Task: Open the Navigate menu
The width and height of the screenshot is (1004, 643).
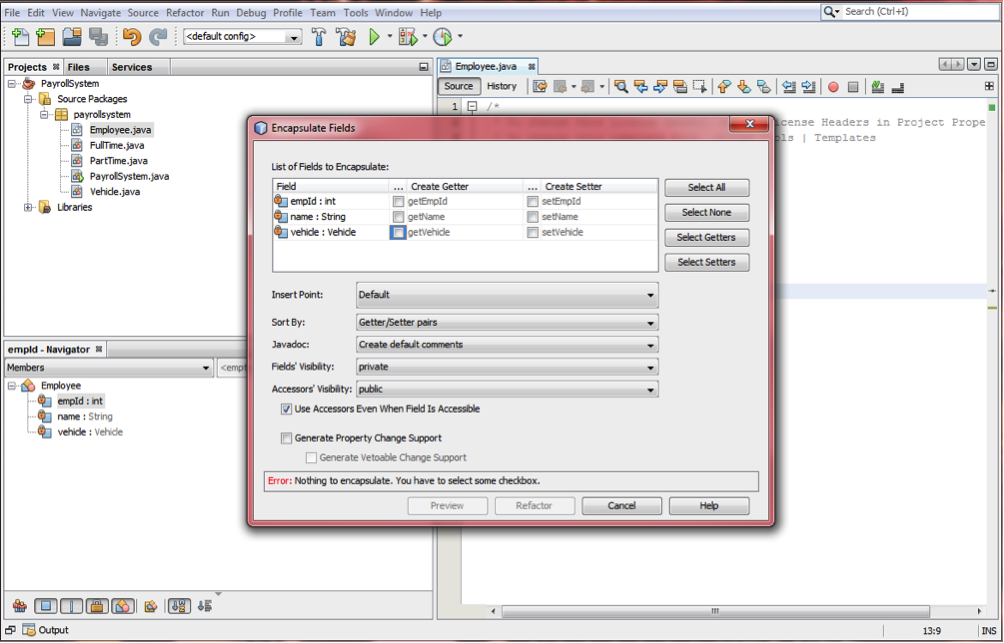Action: [x=101, y=12]
